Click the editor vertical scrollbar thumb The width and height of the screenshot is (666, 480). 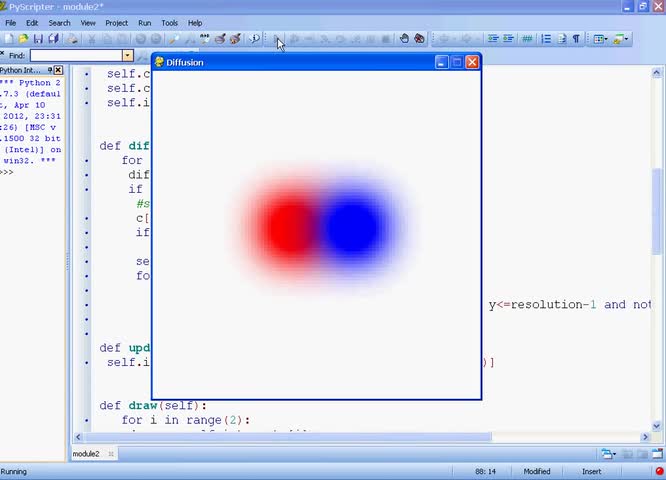657,211
